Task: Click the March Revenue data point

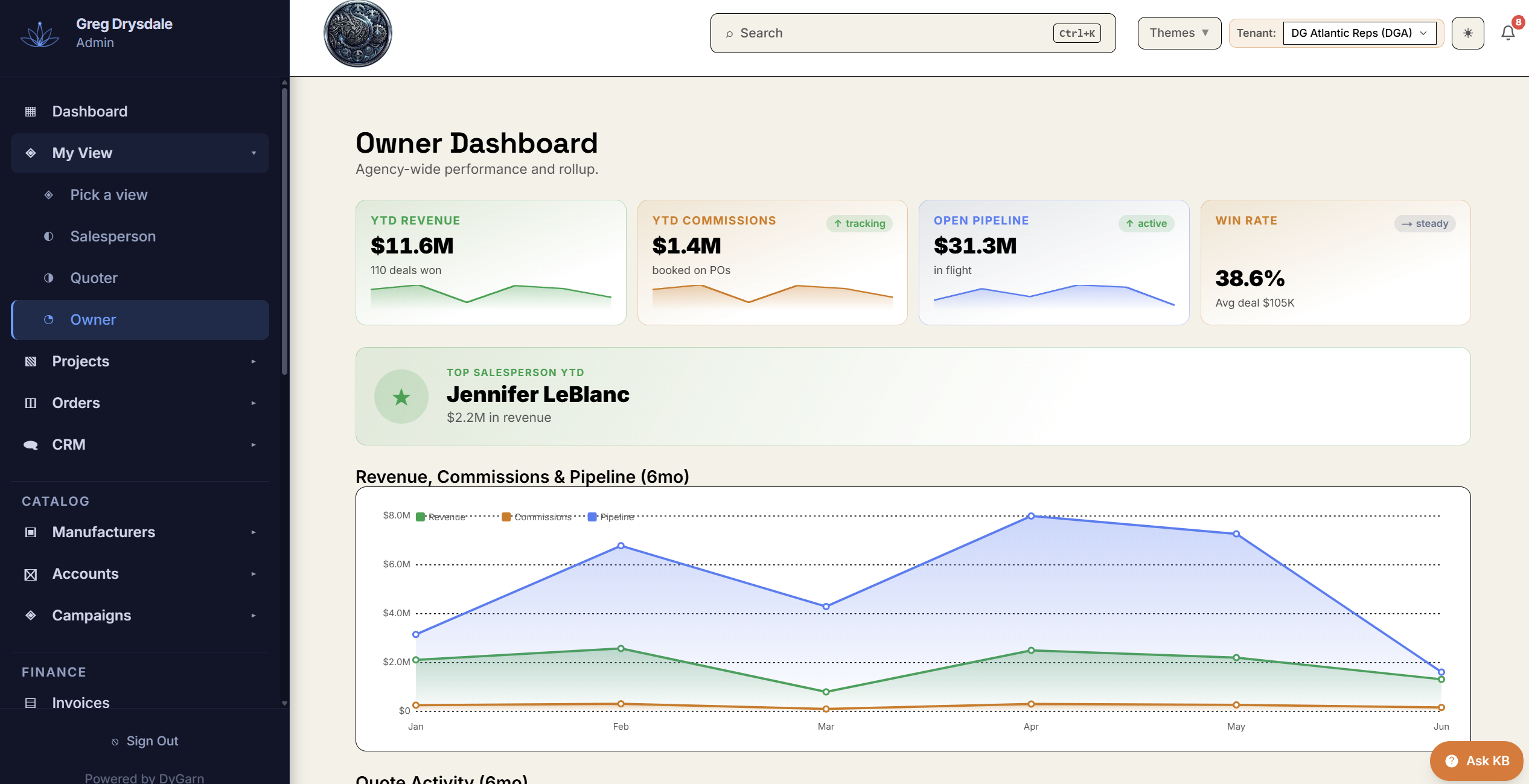Action: point(826,692)
